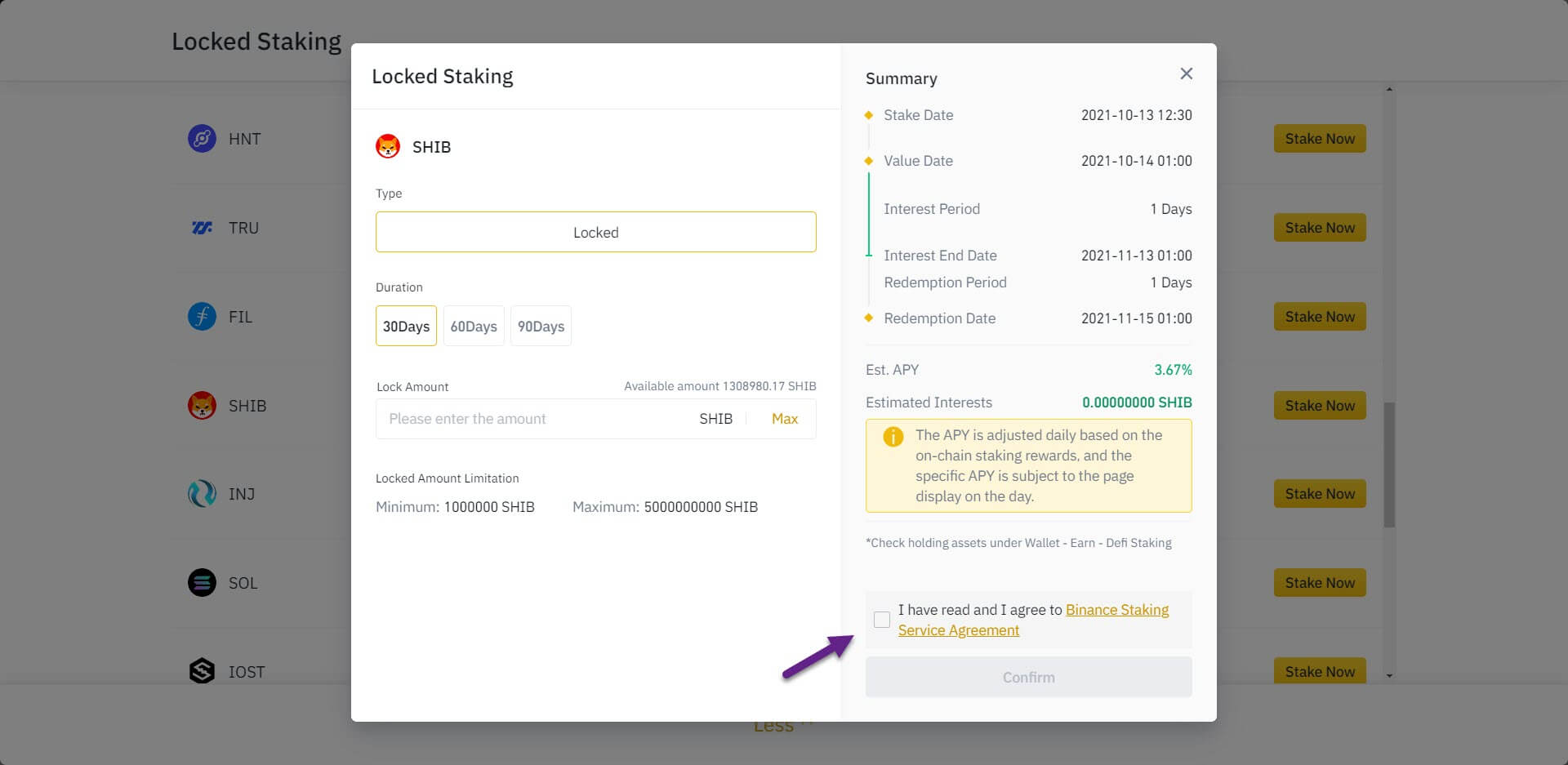Click Stake Now for SHIB

pos(1320,406)
